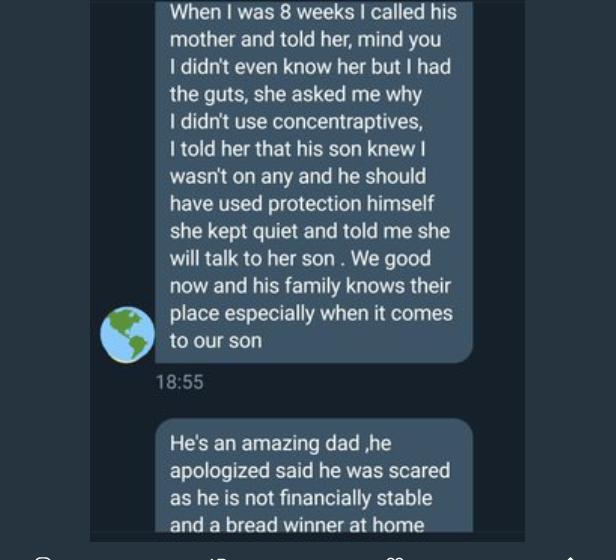This screenshot has width=616, height=560.
Task: Click the like heart icon below the image
Action: [395, 558]
